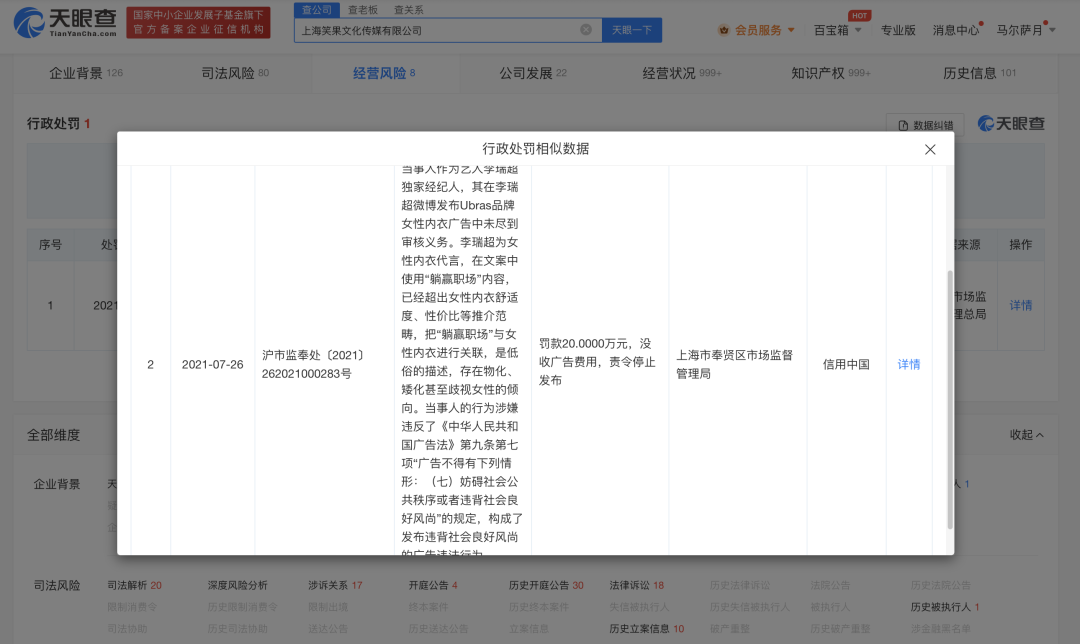The height and width of the screenshot is (644, 1080).
Task: Click the dialog's vertical scrollbar
Action: (x=949, y=400)
